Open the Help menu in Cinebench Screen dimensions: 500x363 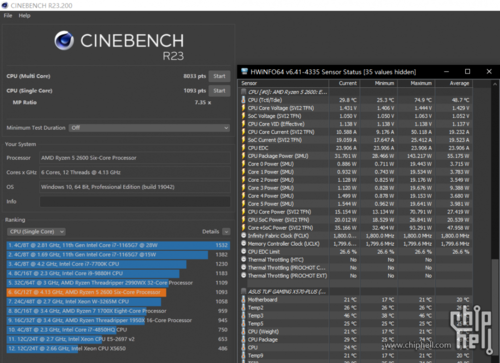(x=24, y=16)
